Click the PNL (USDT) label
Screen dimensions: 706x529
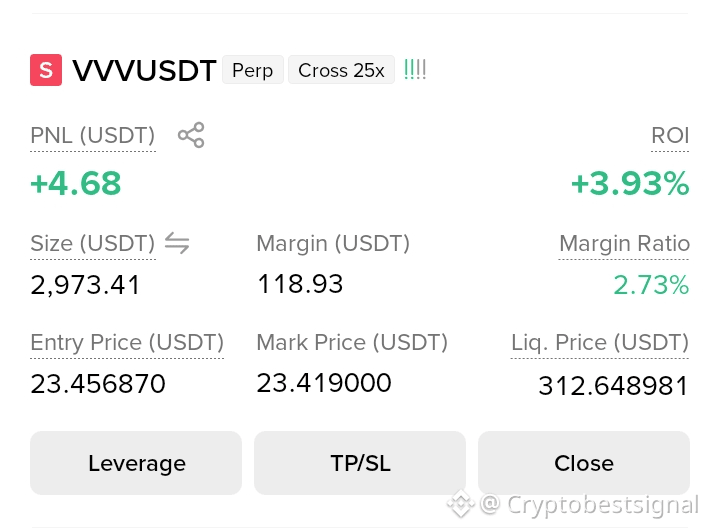pyautogui.click(x=93, y=136)
